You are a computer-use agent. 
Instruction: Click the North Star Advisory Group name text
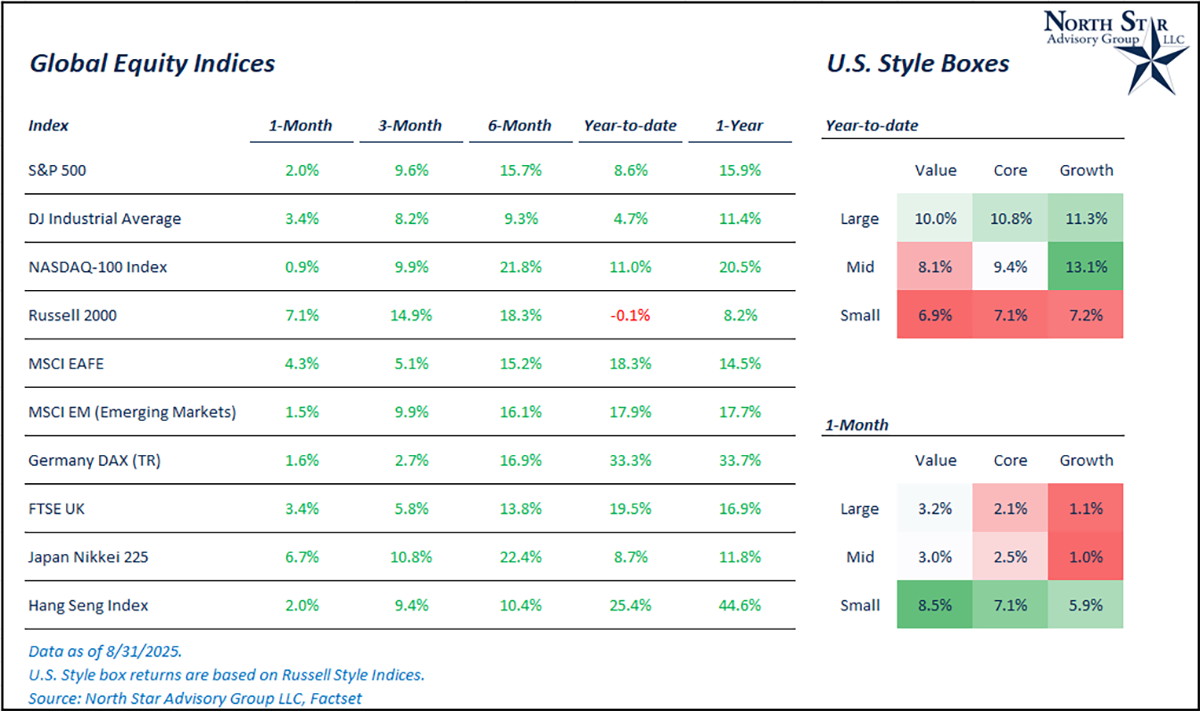1094,30
